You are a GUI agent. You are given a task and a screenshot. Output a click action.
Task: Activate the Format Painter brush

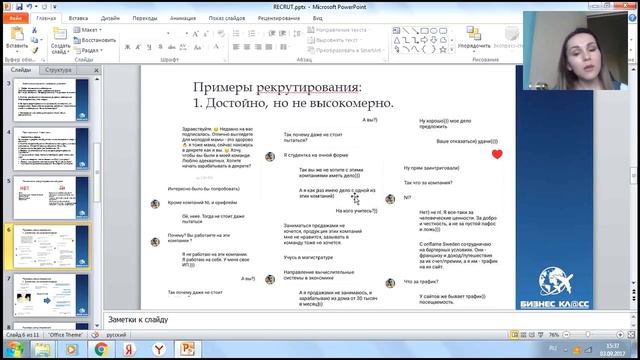[35, 50]
